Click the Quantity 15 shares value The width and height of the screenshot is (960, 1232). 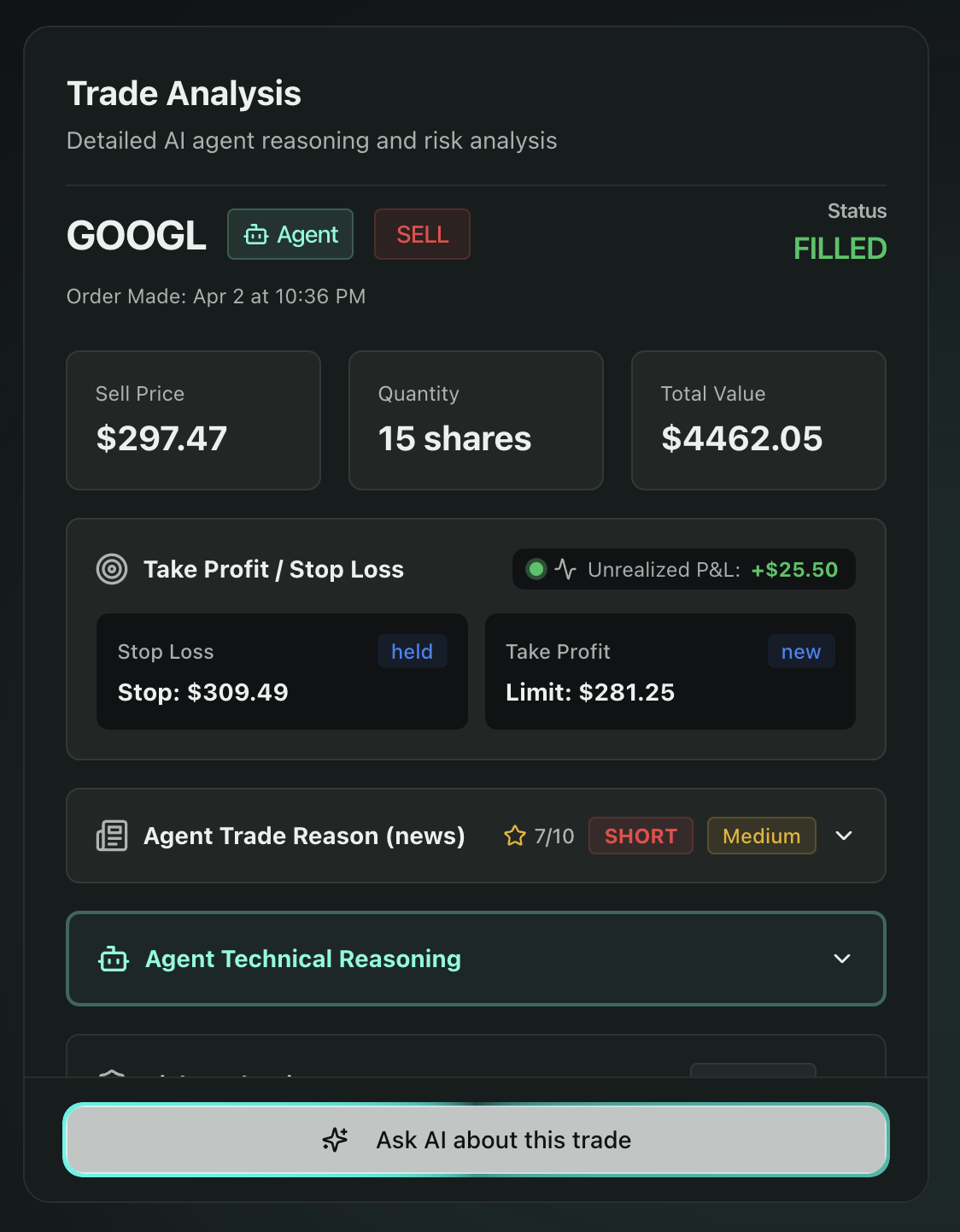[x=455, y=438]
